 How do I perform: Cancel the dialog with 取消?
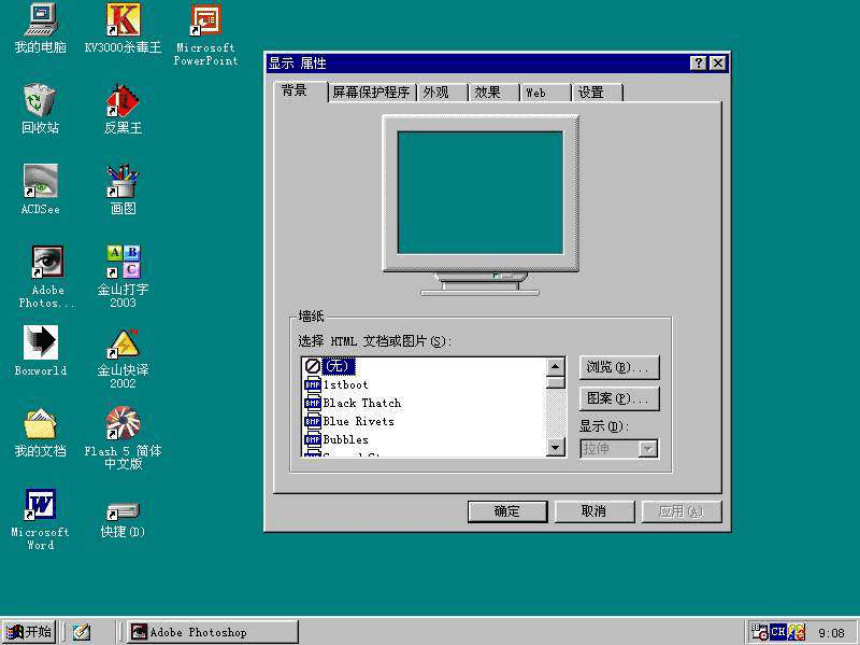point(595,512)
